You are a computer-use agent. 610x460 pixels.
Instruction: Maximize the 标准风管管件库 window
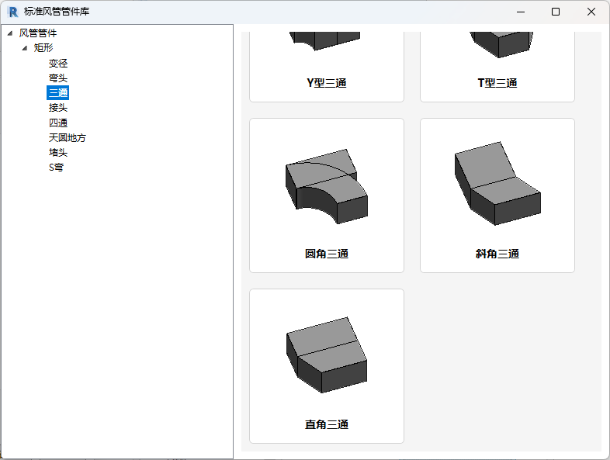(555, 12)
